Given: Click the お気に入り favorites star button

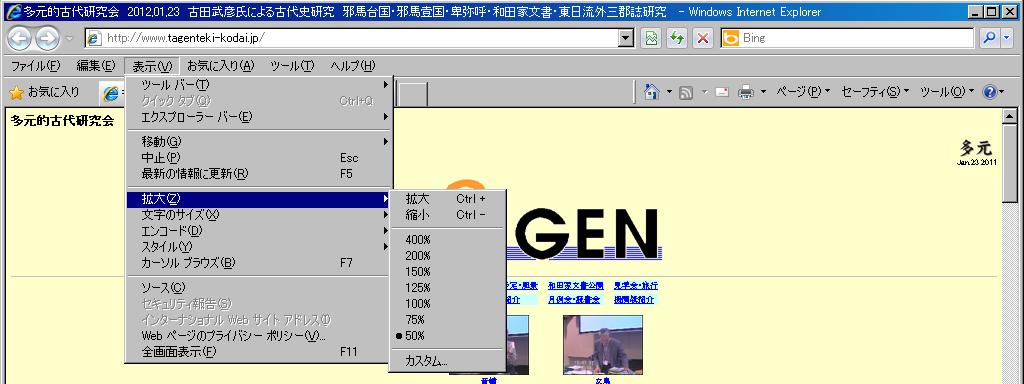Looking at the screenshot, I should coord(44,92).
